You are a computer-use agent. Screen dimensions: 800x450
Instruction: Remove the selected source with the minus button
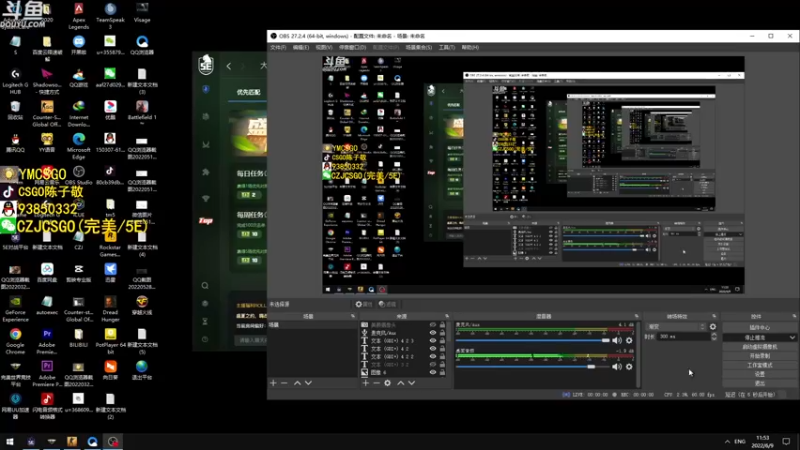tap(376, 383)
